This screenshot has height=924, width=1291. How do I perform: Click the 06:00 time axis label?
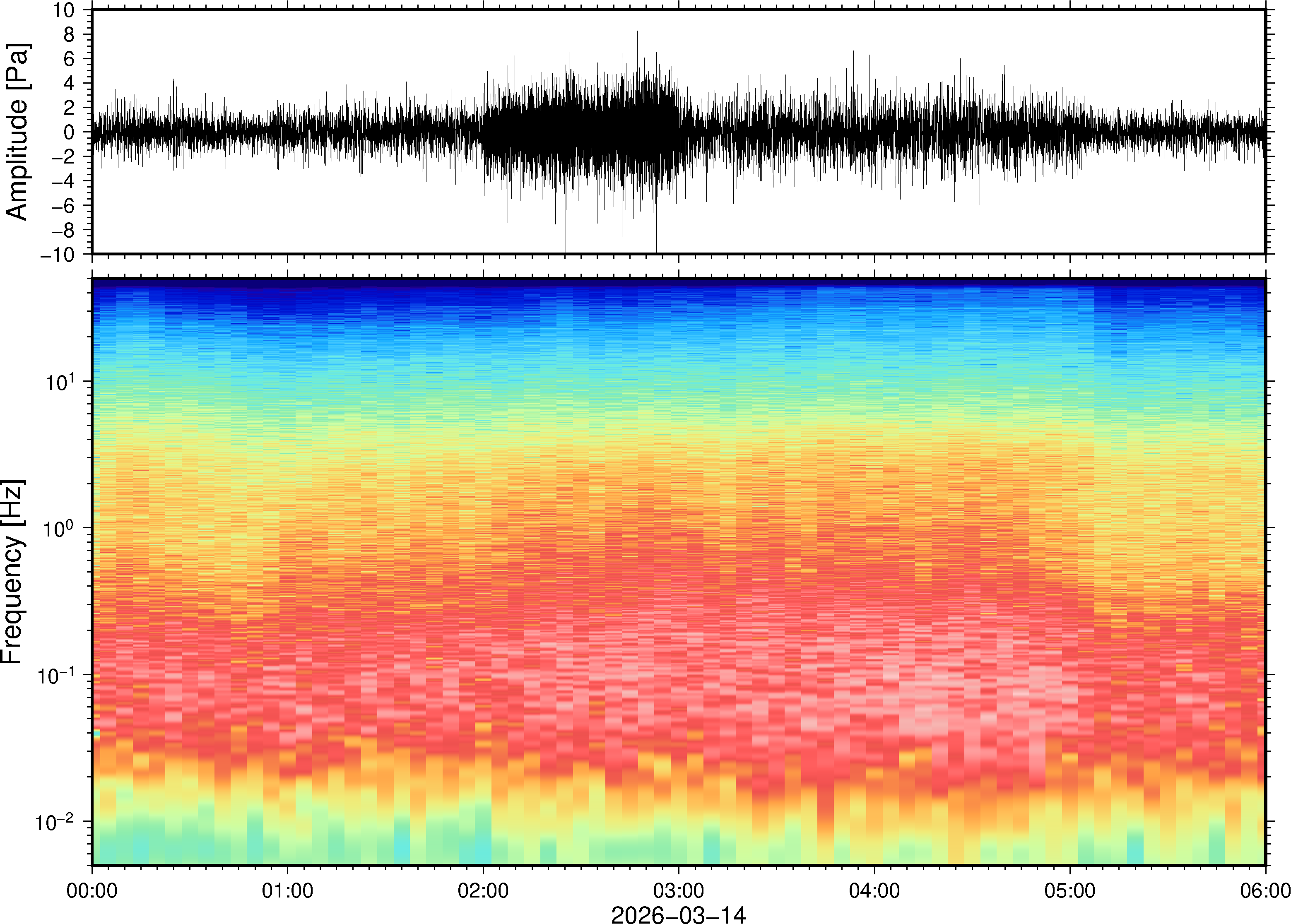(x=1265, y=890)
